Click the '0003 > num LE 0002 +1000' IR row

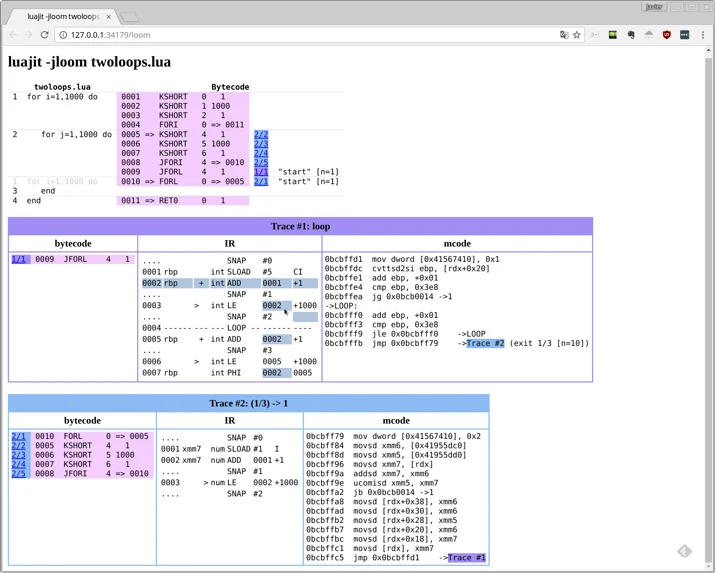(229, 482)
